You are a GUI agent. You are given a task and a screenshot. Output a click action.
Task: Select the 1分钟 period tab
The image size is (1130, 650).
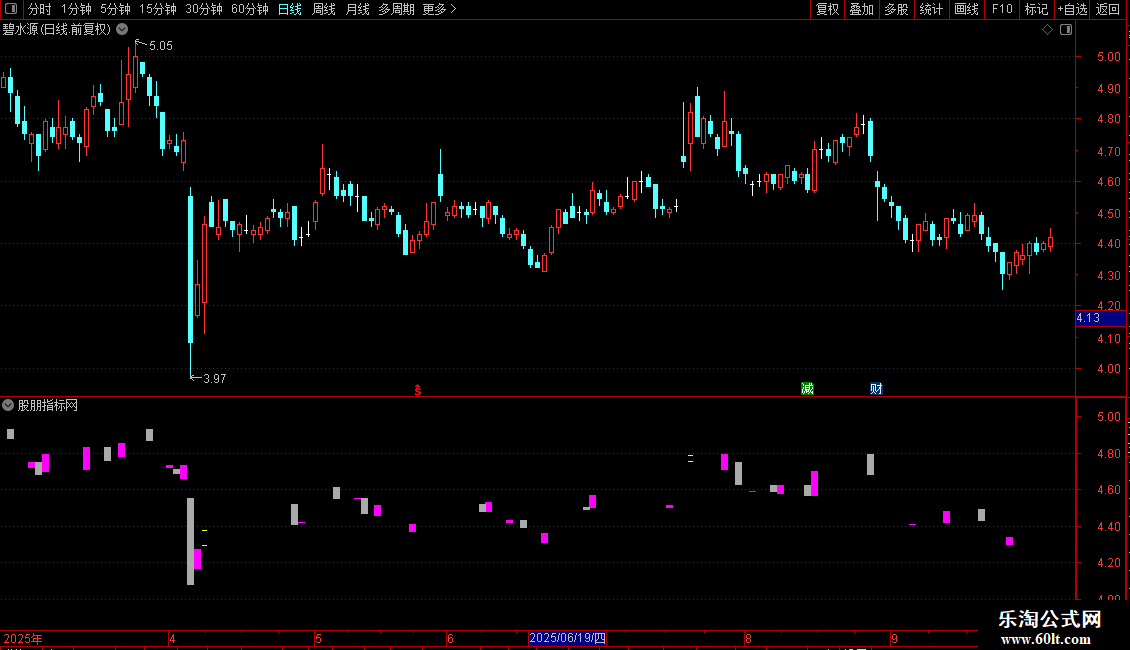tap(76, 9)
